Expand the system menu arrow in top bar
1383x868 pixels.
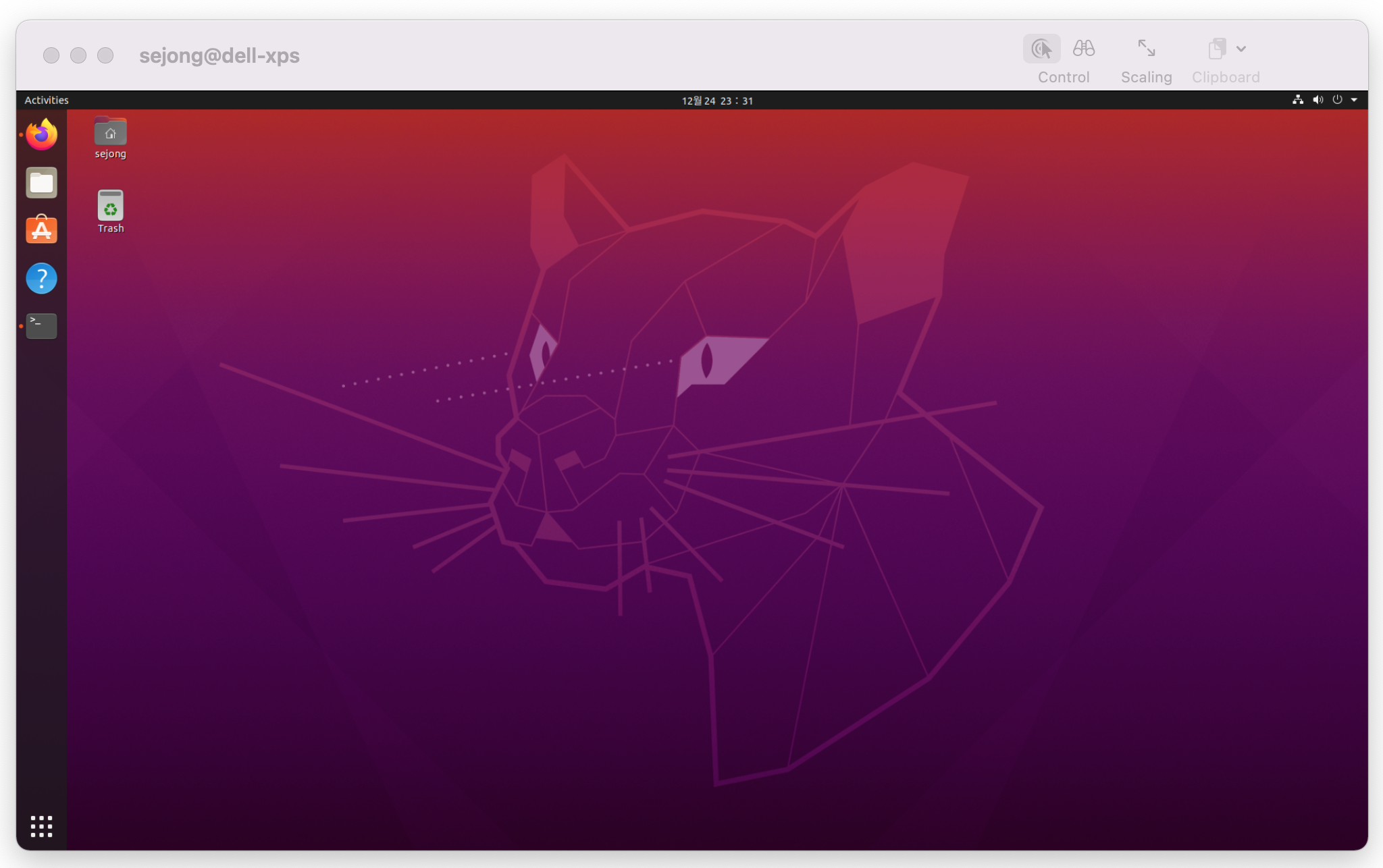click(1354, 100)
